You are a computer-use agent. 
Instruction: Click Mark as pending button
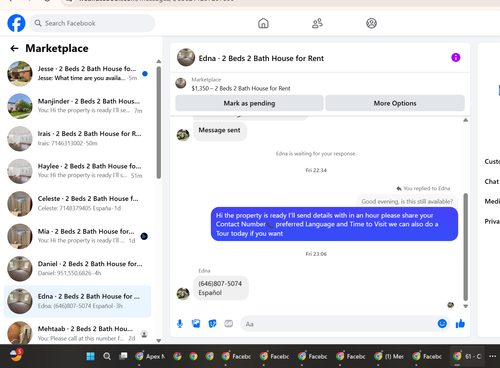tap(249, 103)
